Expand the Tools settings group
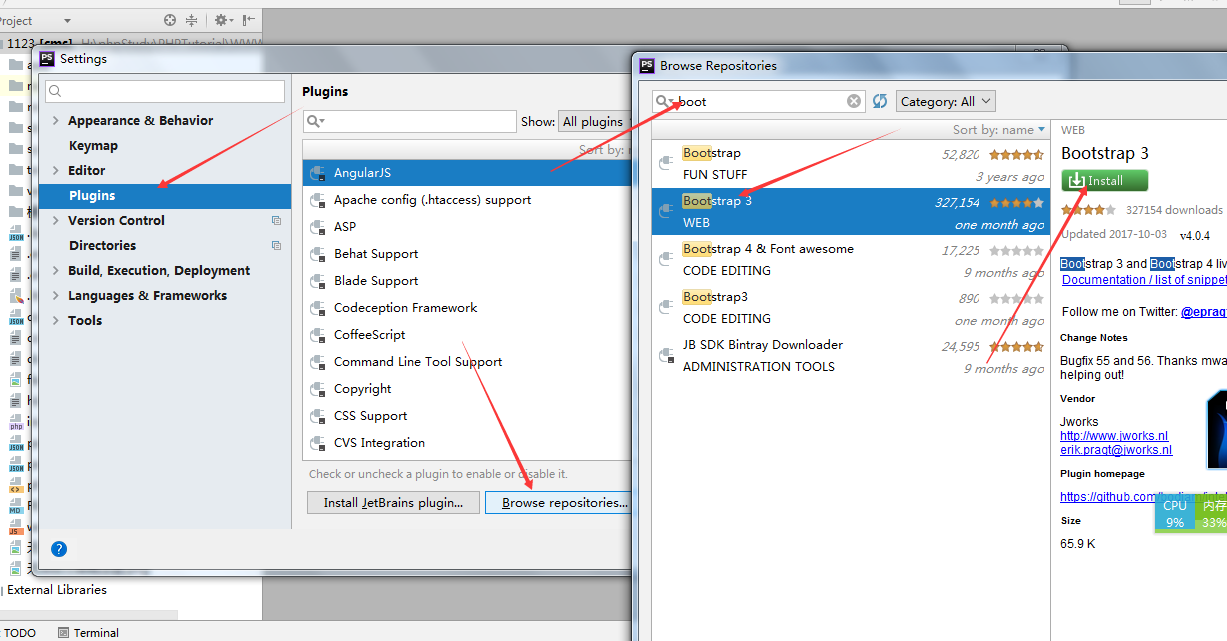The image size is (1227, 641). 55,320
